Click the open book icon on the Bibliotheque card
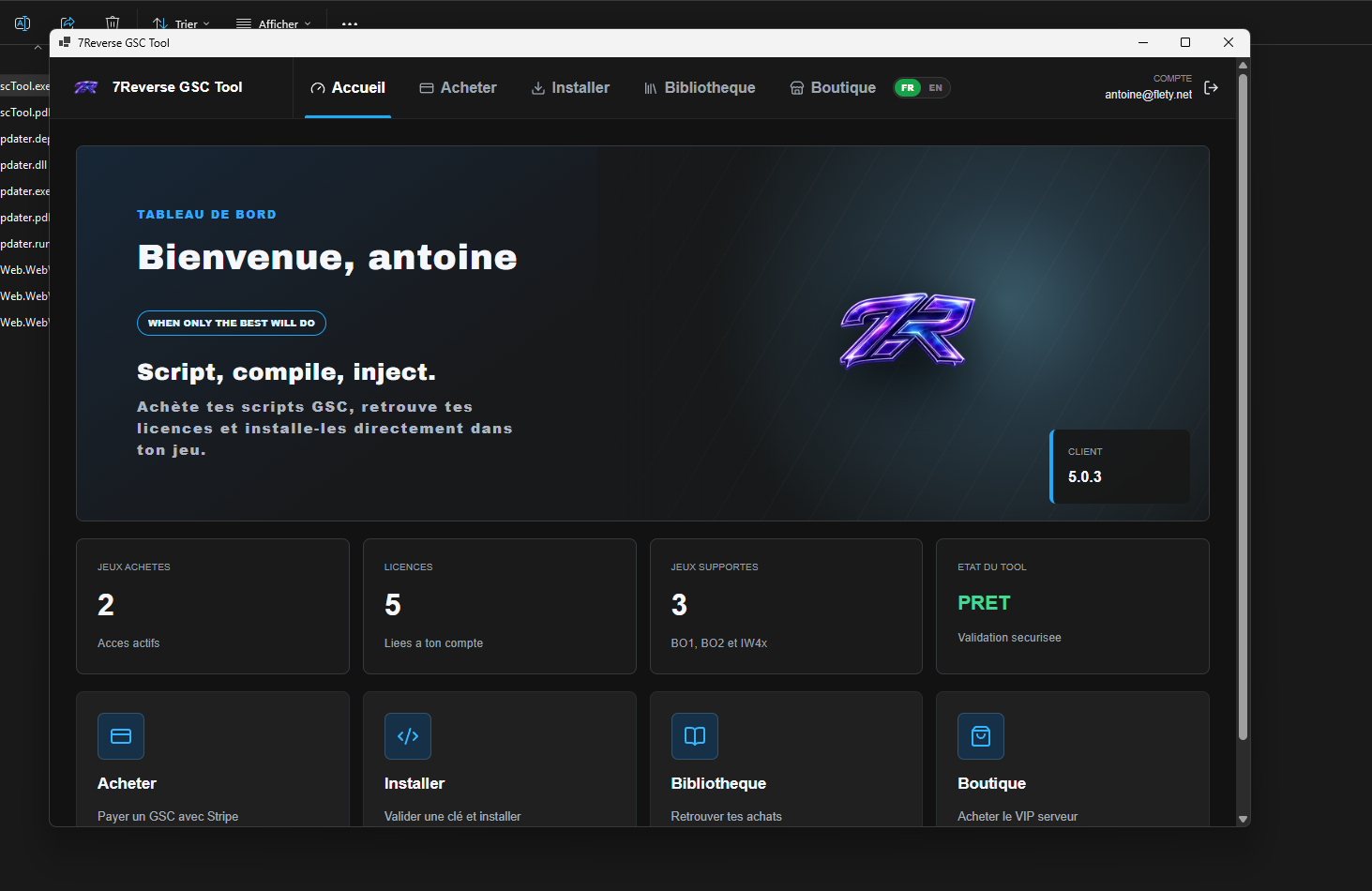 [x=695, y=736]
